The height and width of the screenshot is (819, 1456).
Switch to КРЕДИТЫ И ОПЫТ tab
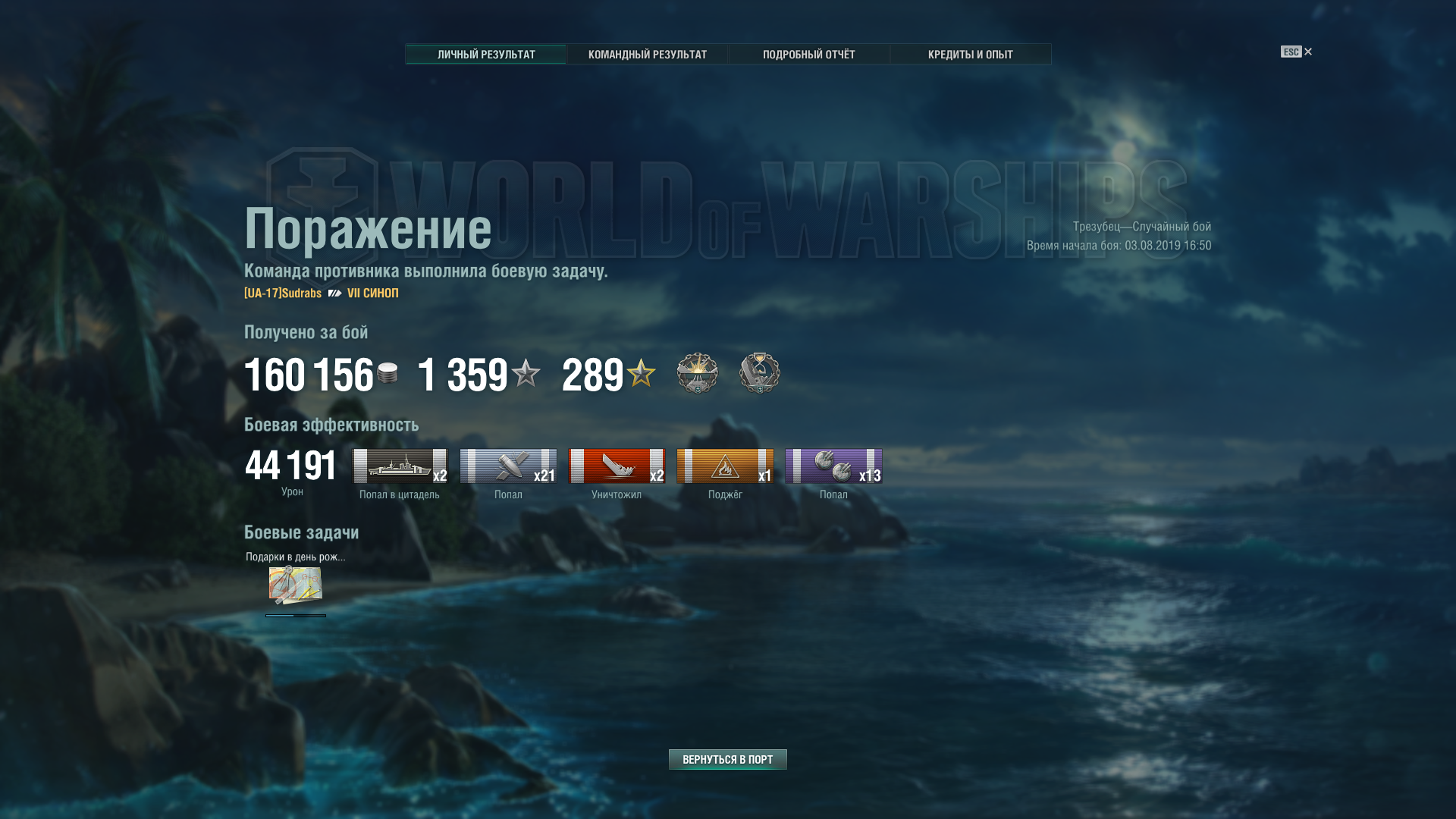[x=970, y=55]
